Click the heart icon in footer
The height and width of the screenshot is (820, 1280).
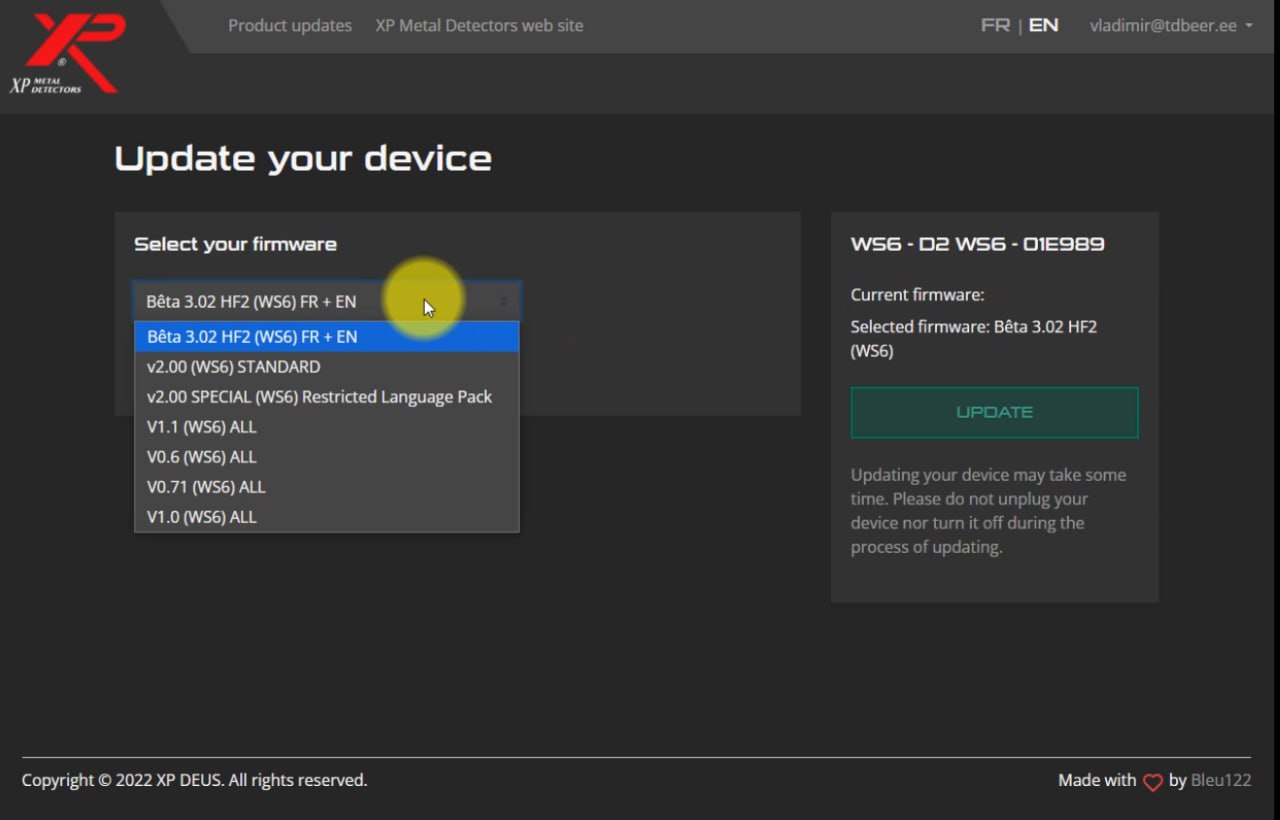click(1153, 782)
